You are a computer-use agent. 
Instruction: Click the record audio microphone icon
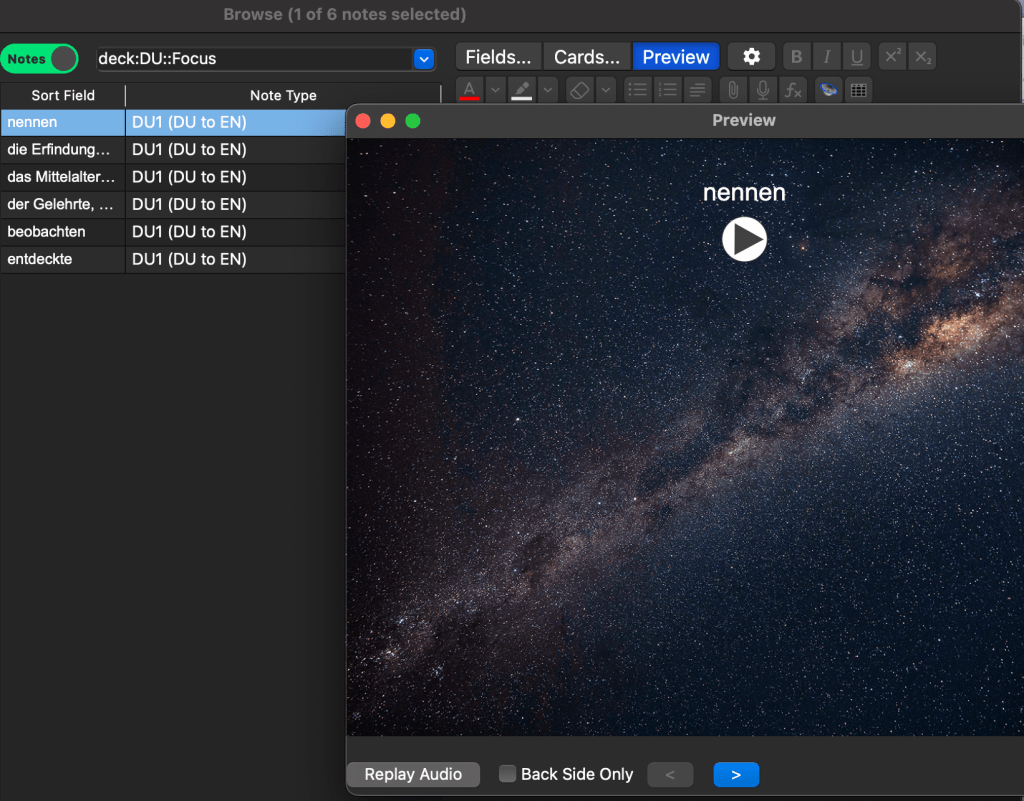(763, 90)
